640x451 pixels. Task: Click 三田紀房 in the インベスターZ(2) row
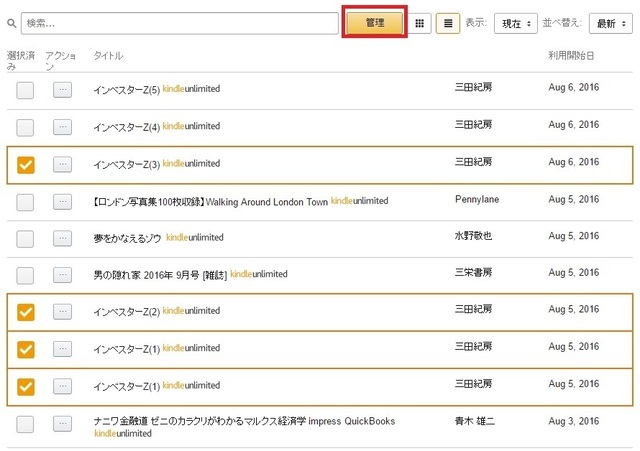(473, 309)
